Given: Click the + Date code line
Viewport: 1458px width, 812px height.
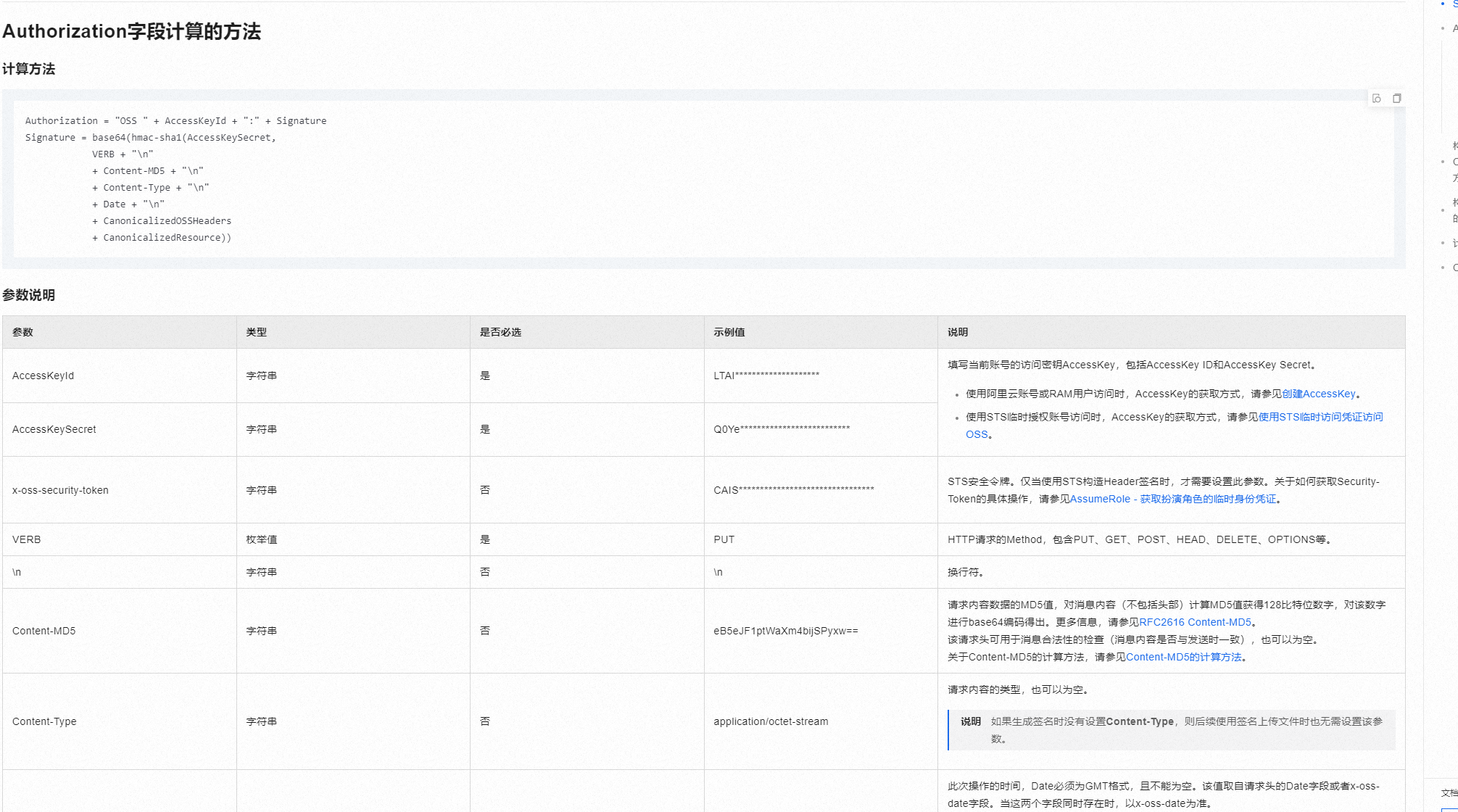Looking at the screenshot, I should click(128, 204).
